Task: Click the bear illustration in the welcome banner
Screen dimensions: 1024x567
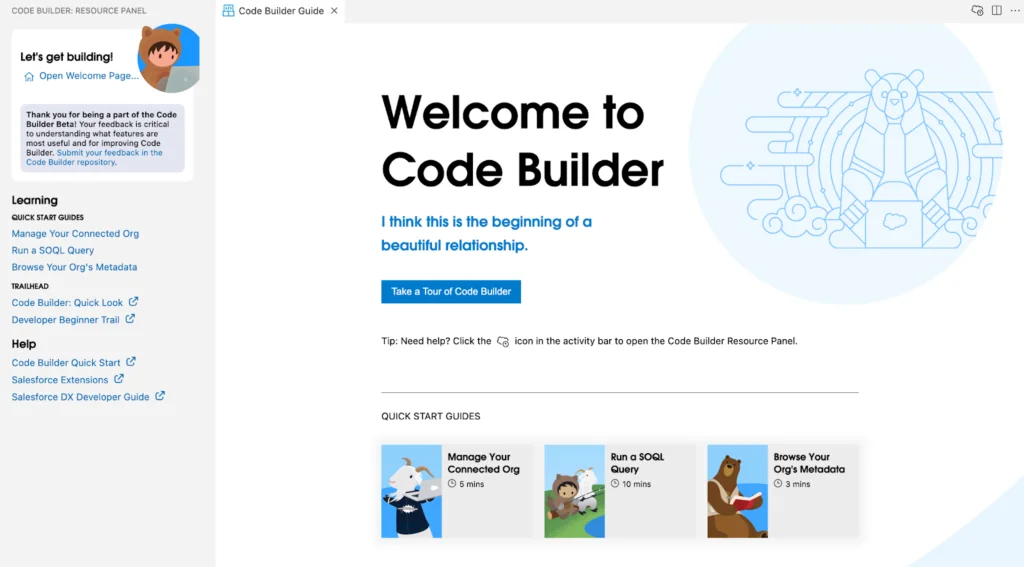Action: click(895, 160)
